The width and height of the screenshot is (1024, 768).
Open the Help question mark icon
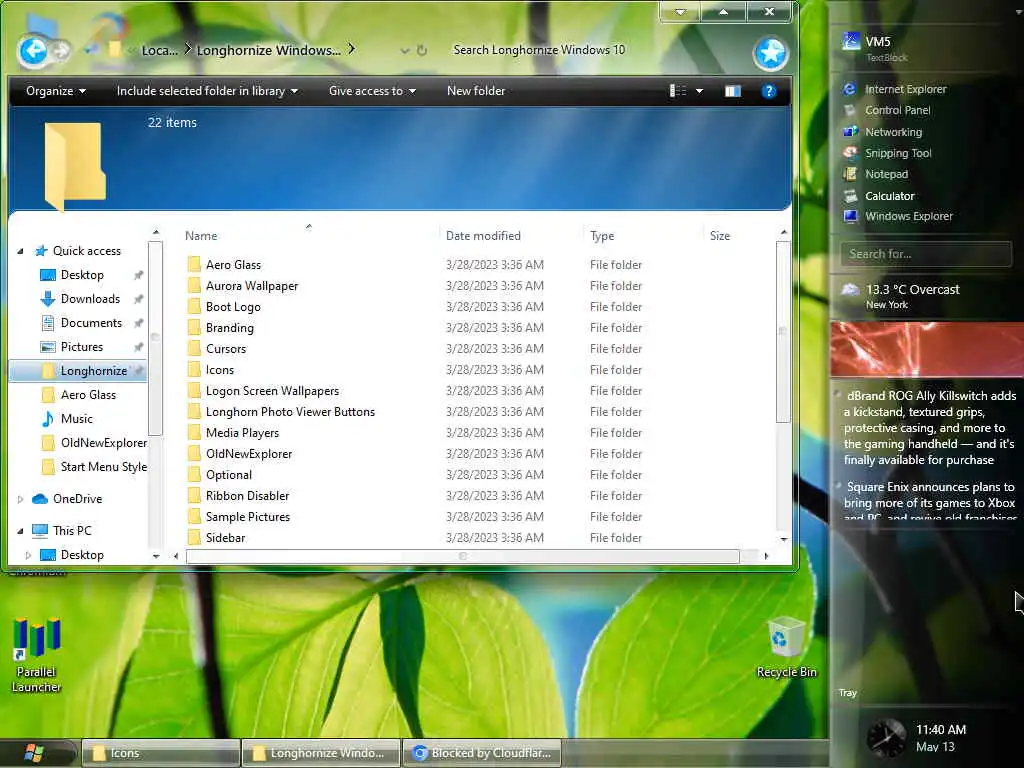click(x=769, y=91)
